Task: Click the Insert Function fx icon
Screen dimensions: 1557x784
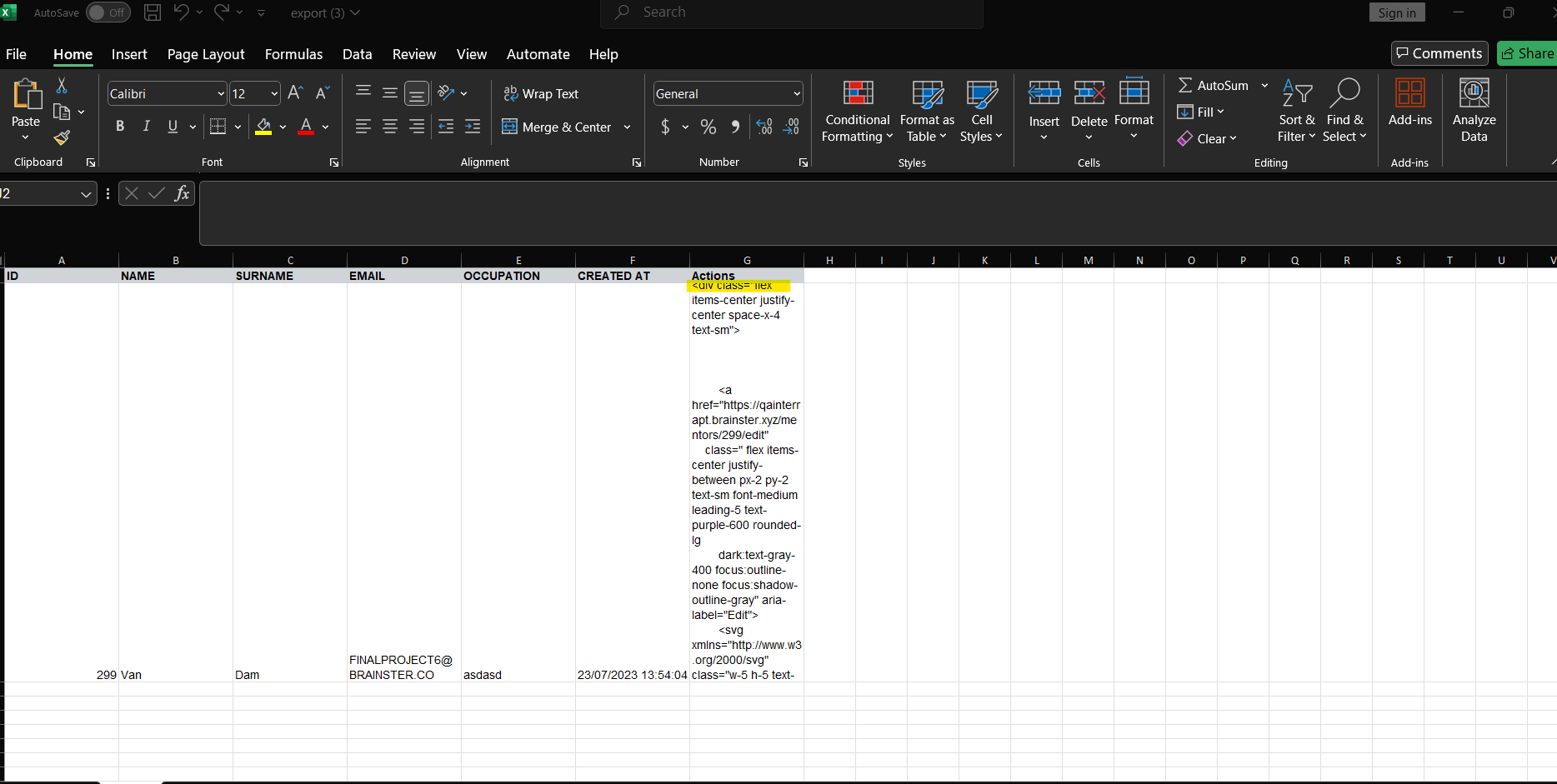Action: click(x=182, y=193)
